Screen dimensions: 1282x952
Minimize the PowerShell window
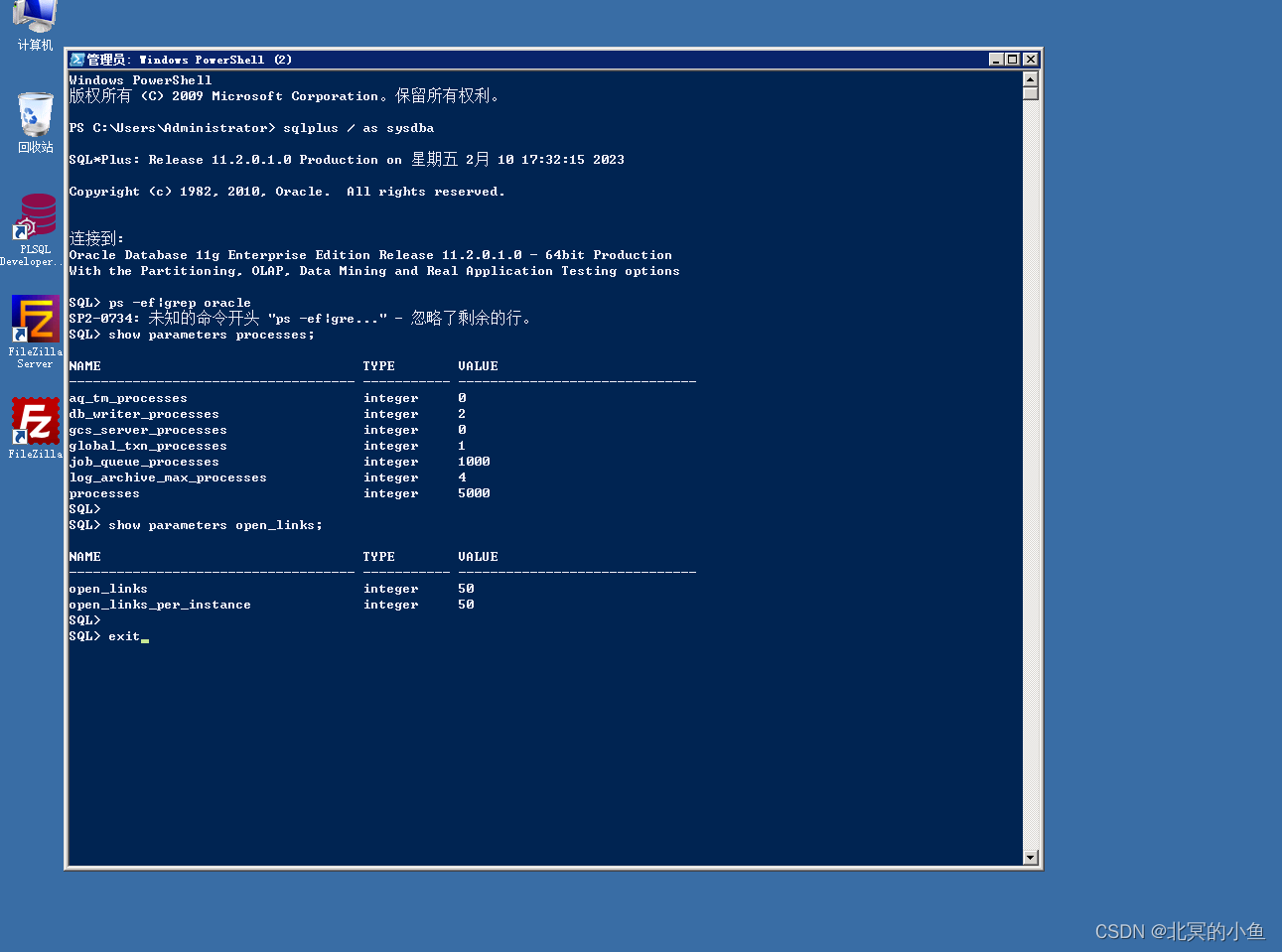(996, 60)
